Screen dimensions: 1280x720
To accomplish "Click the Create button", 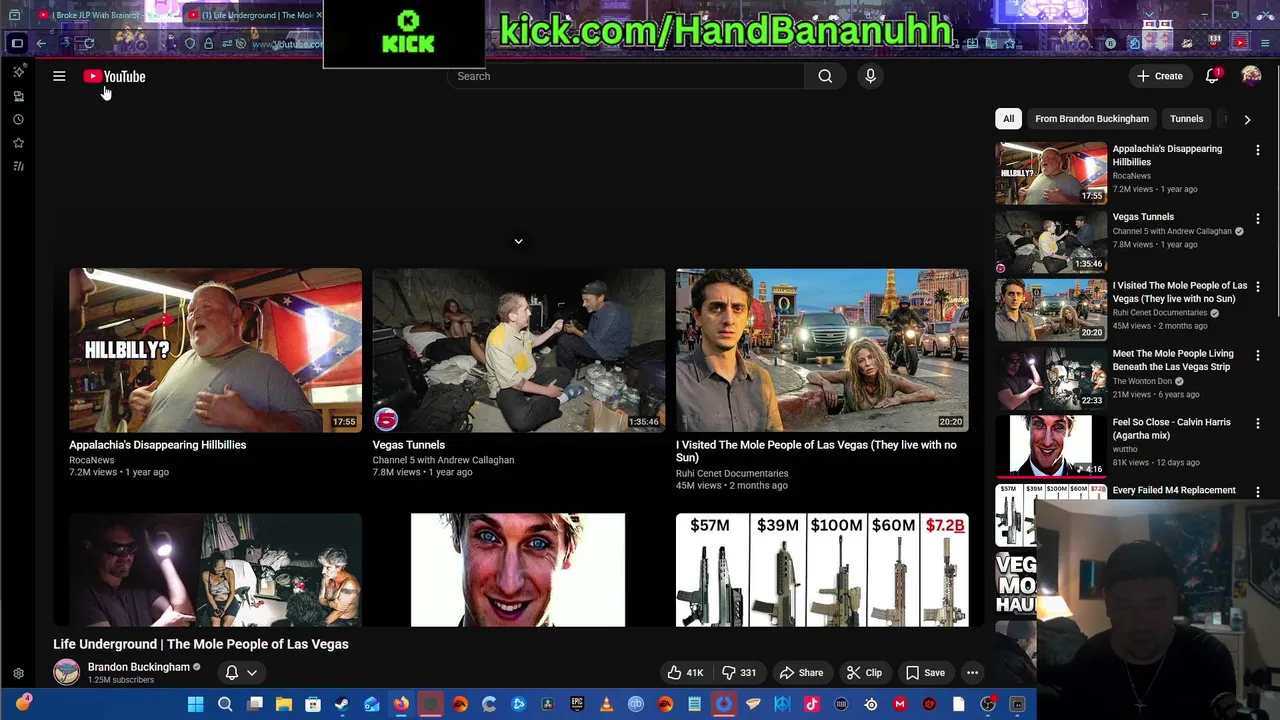I will (x=1159, y=76).
